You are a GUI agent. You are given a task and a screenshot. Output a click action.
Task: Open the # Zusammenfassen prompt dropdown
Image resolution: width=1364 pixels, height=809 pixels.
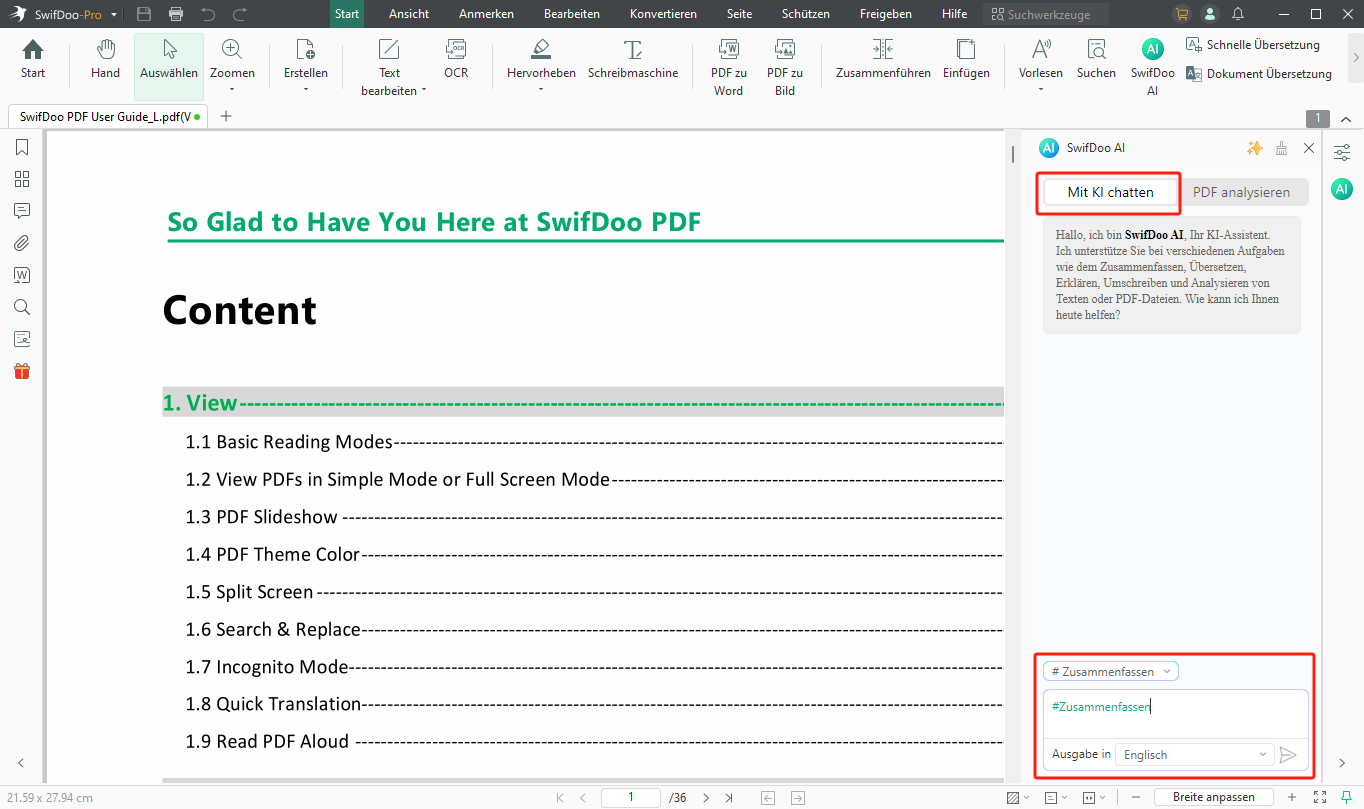pos(1111,672)
